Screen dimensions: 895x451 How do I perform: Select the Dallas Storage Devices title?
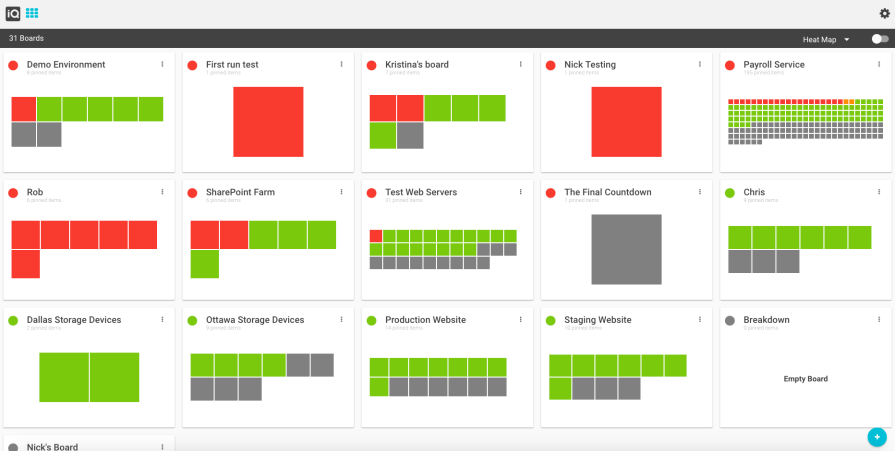[x=74, y=320]
